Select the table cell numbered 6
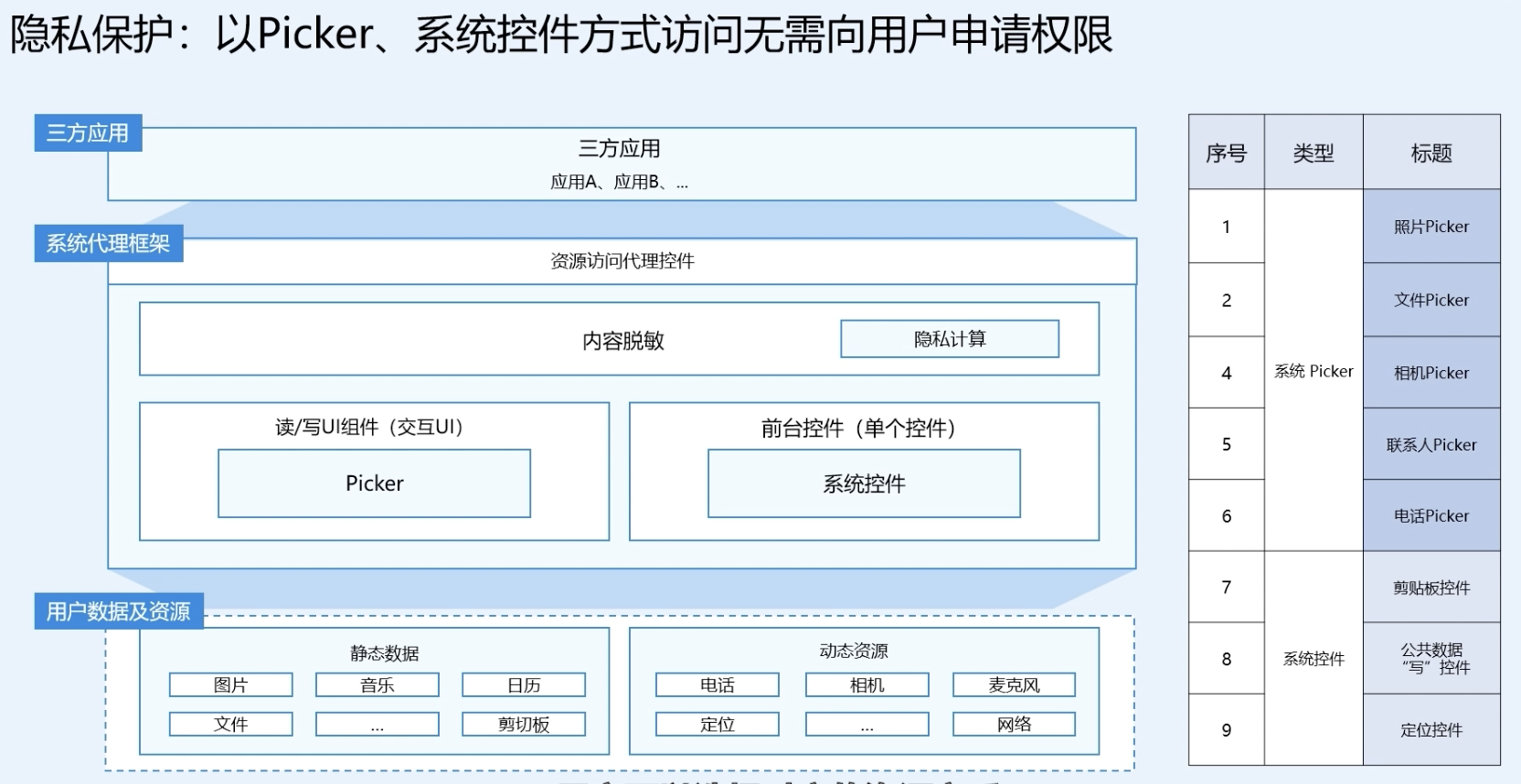This screenshot has height=784, width=1521. (x=1227, y=516)
